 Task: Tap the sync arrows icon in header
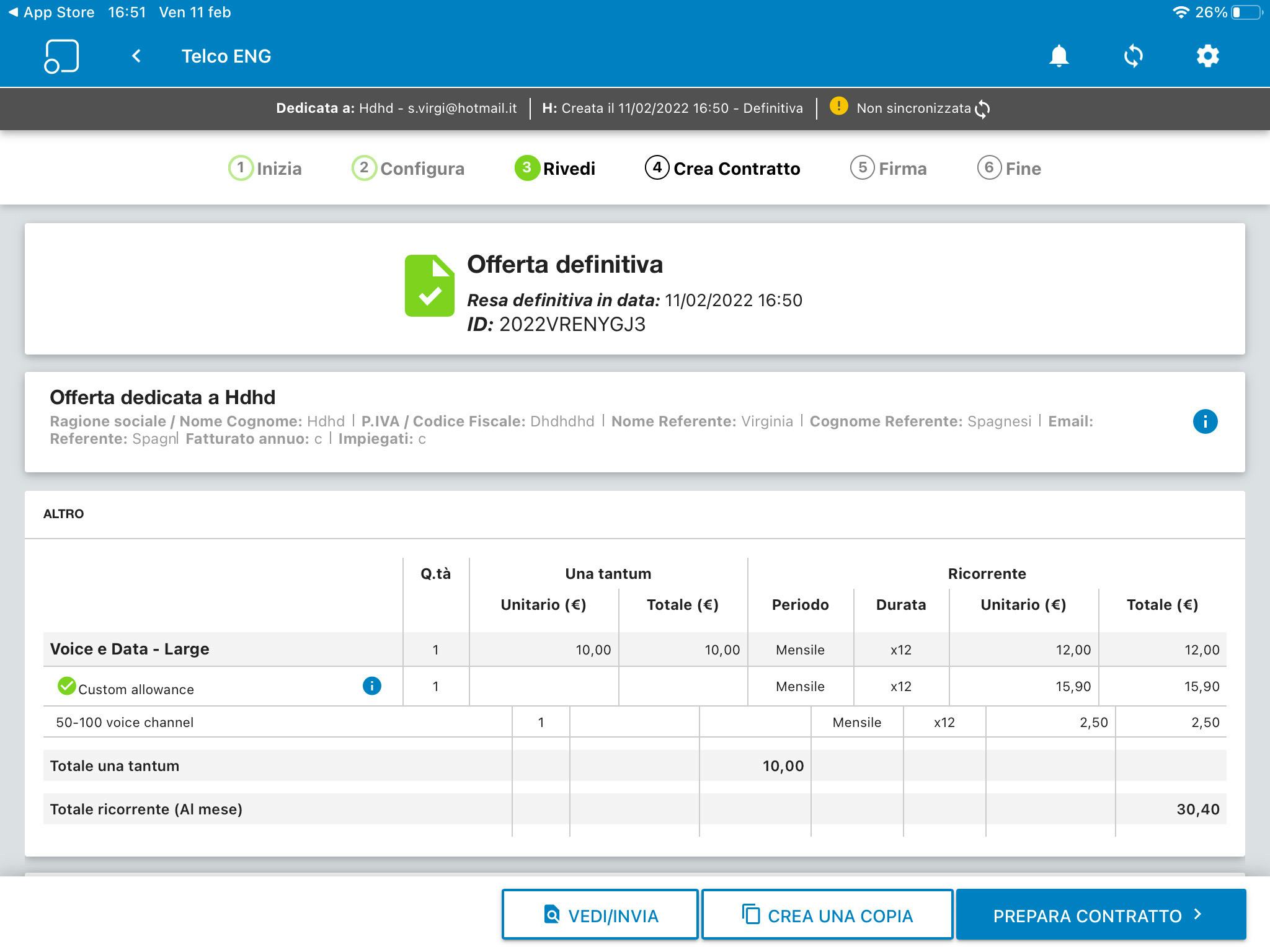pyautogui.click(x=1133, y=56)
